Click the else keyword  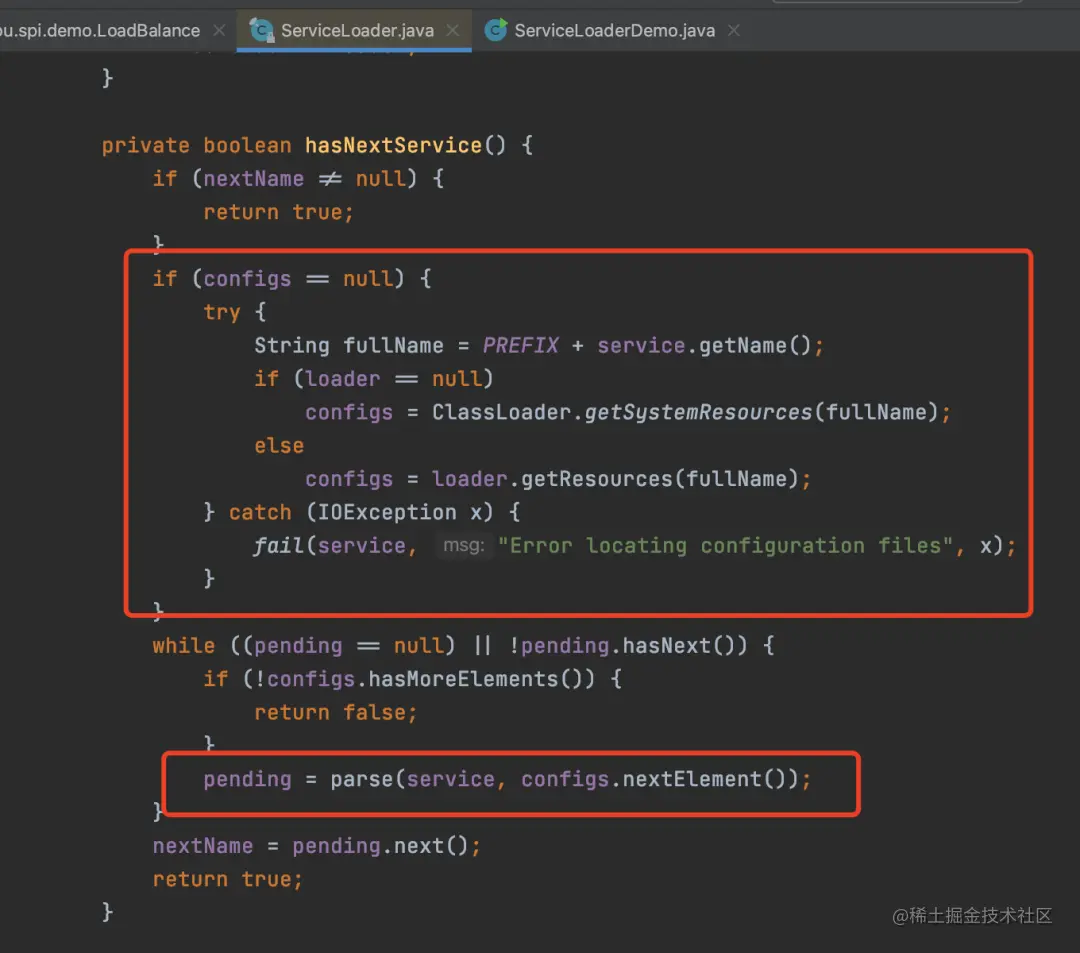tap(279, 446)
